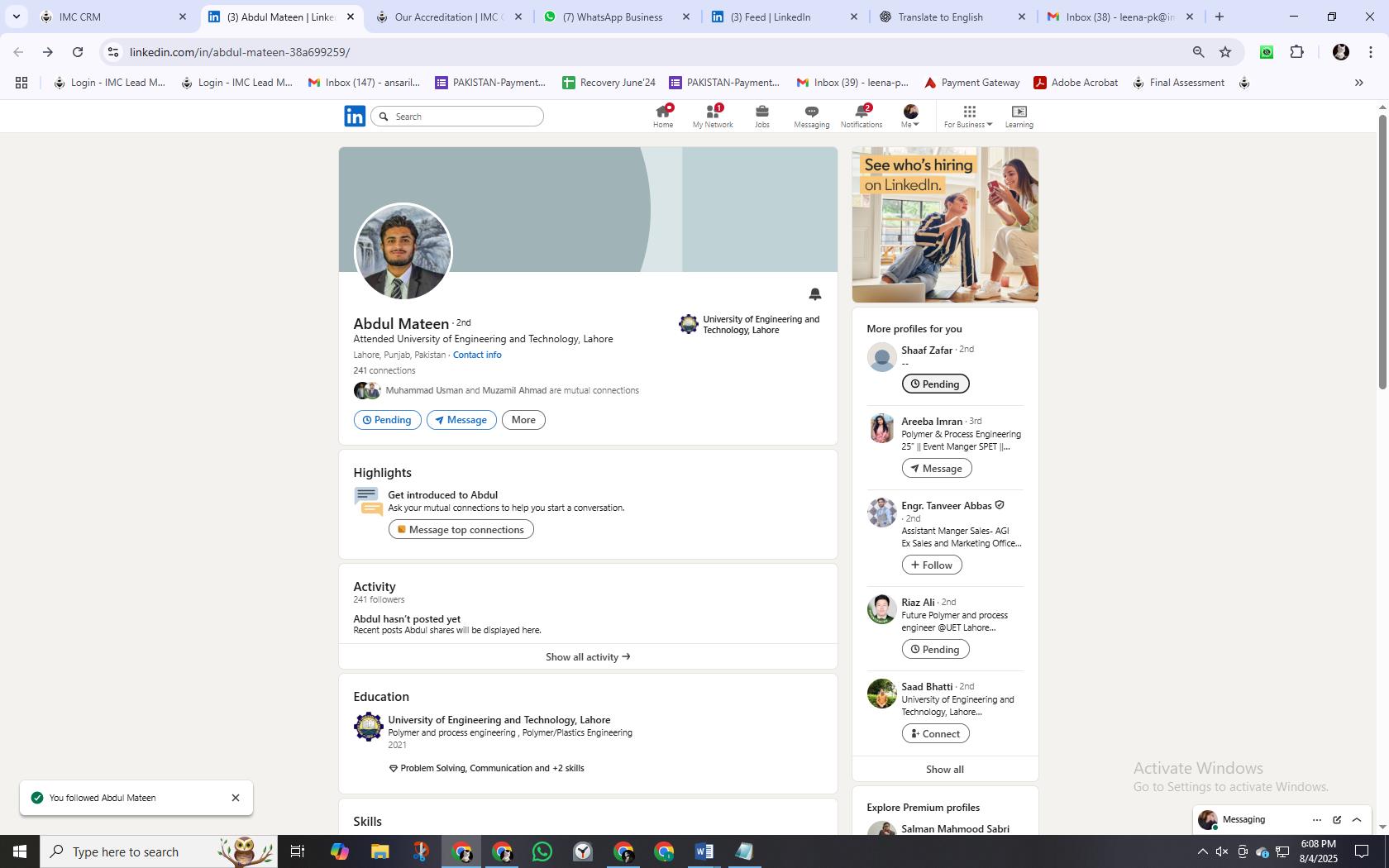Expand Messaging panel chevron
This screenshot has height=868, width=1389.
pos(1357,820)
